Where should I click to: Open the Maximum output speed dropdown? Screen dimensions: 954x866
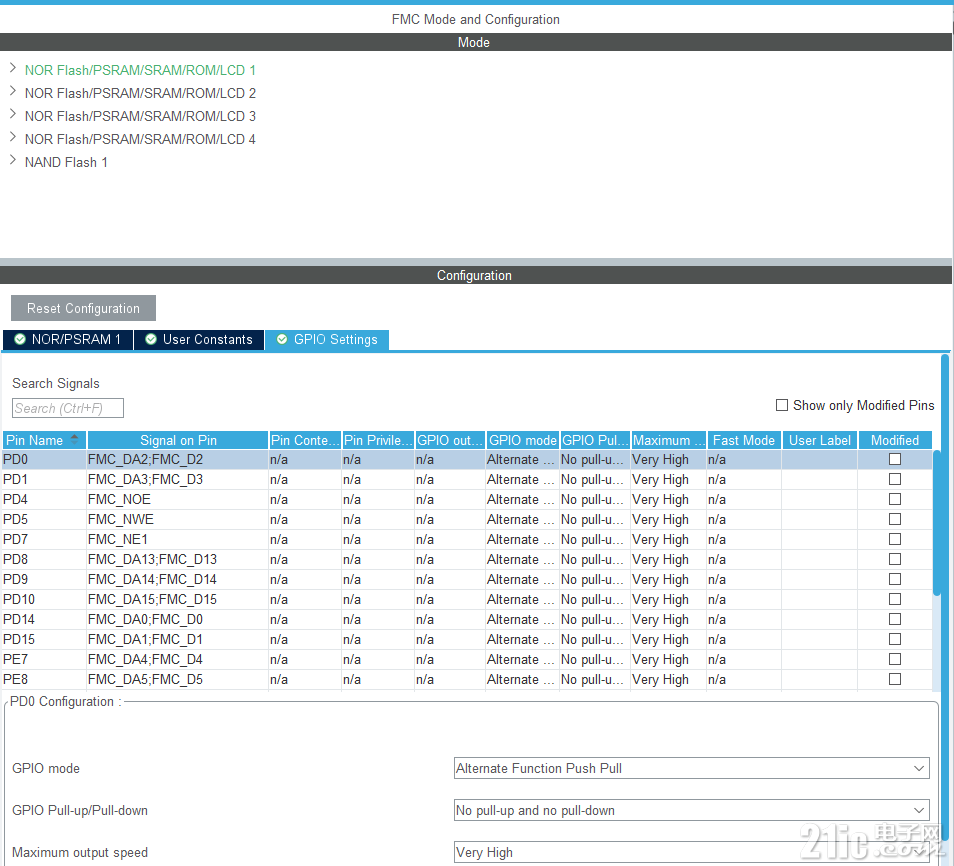tap(691, 852)
